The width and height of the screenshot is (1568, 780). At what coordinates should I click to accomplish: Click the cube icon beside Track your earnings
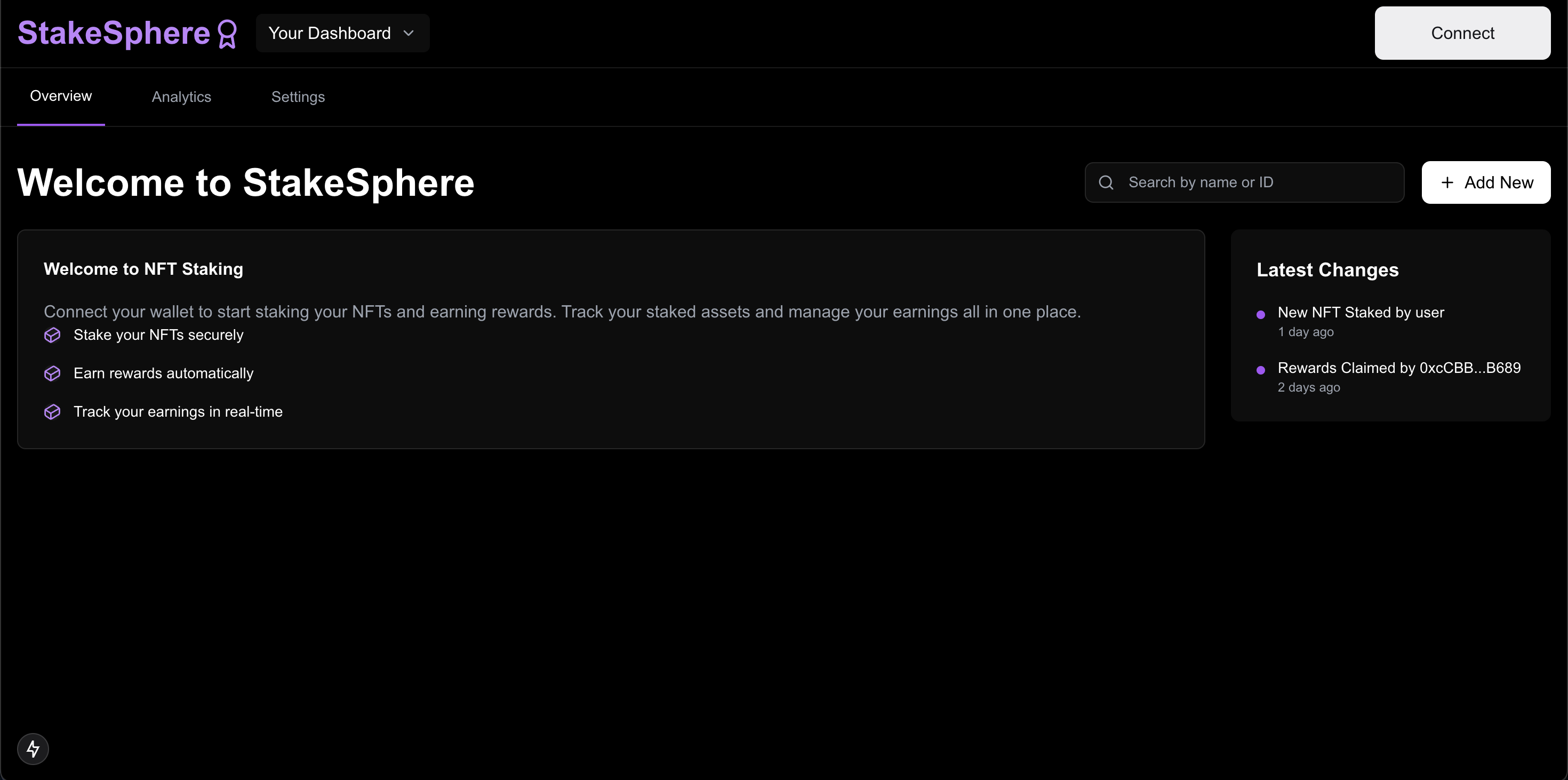coord(52,412)
